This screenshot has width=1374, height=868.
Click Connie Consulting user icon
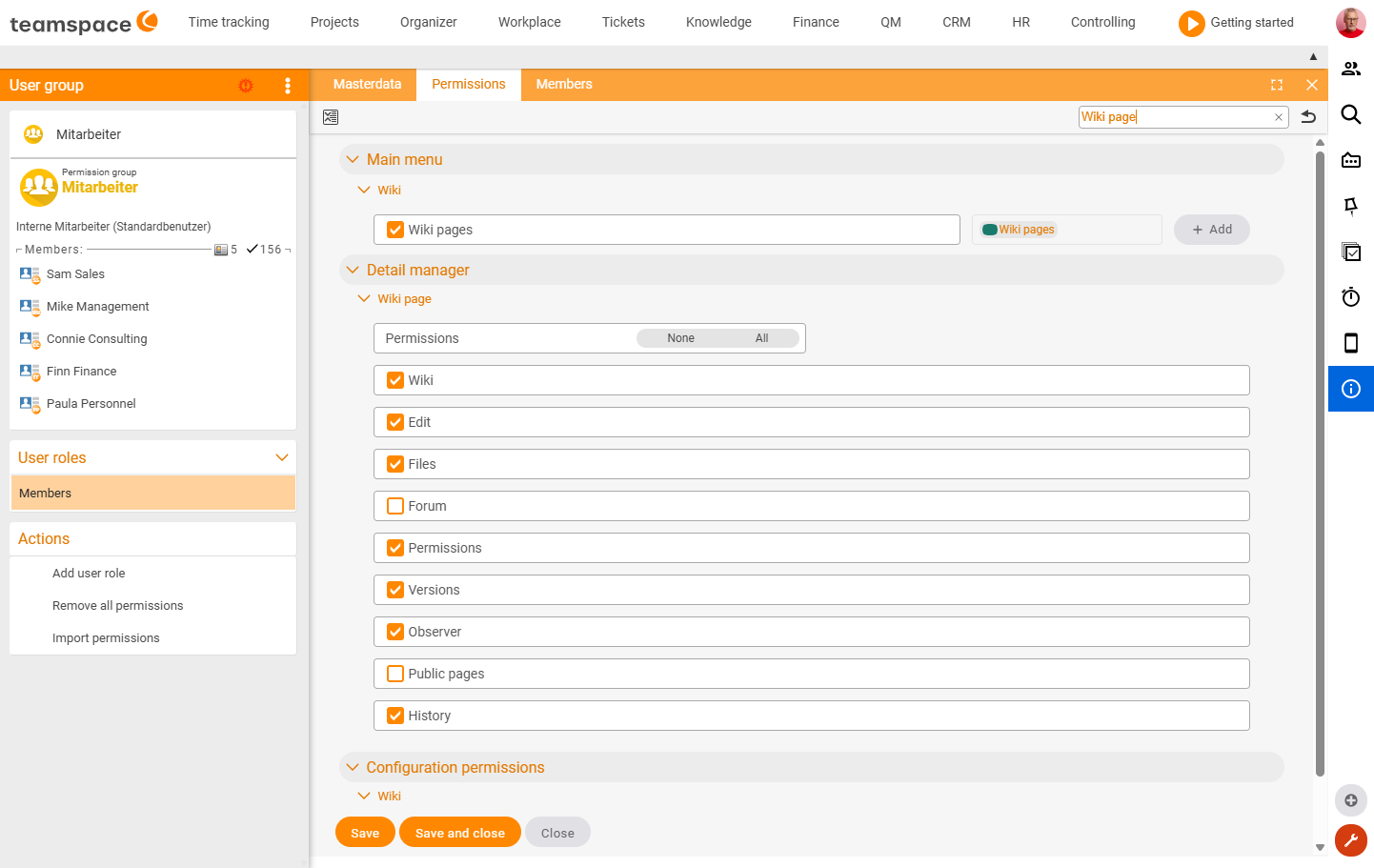click(30, 339)
